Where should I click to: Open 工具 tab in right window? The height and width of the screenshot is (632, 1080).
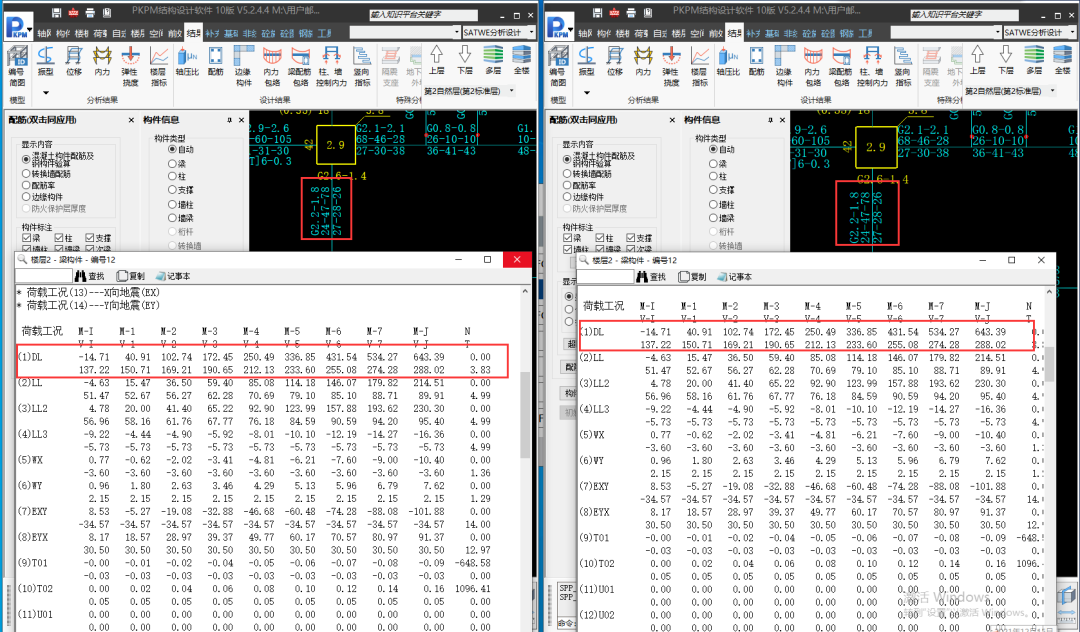click(865, 33)
